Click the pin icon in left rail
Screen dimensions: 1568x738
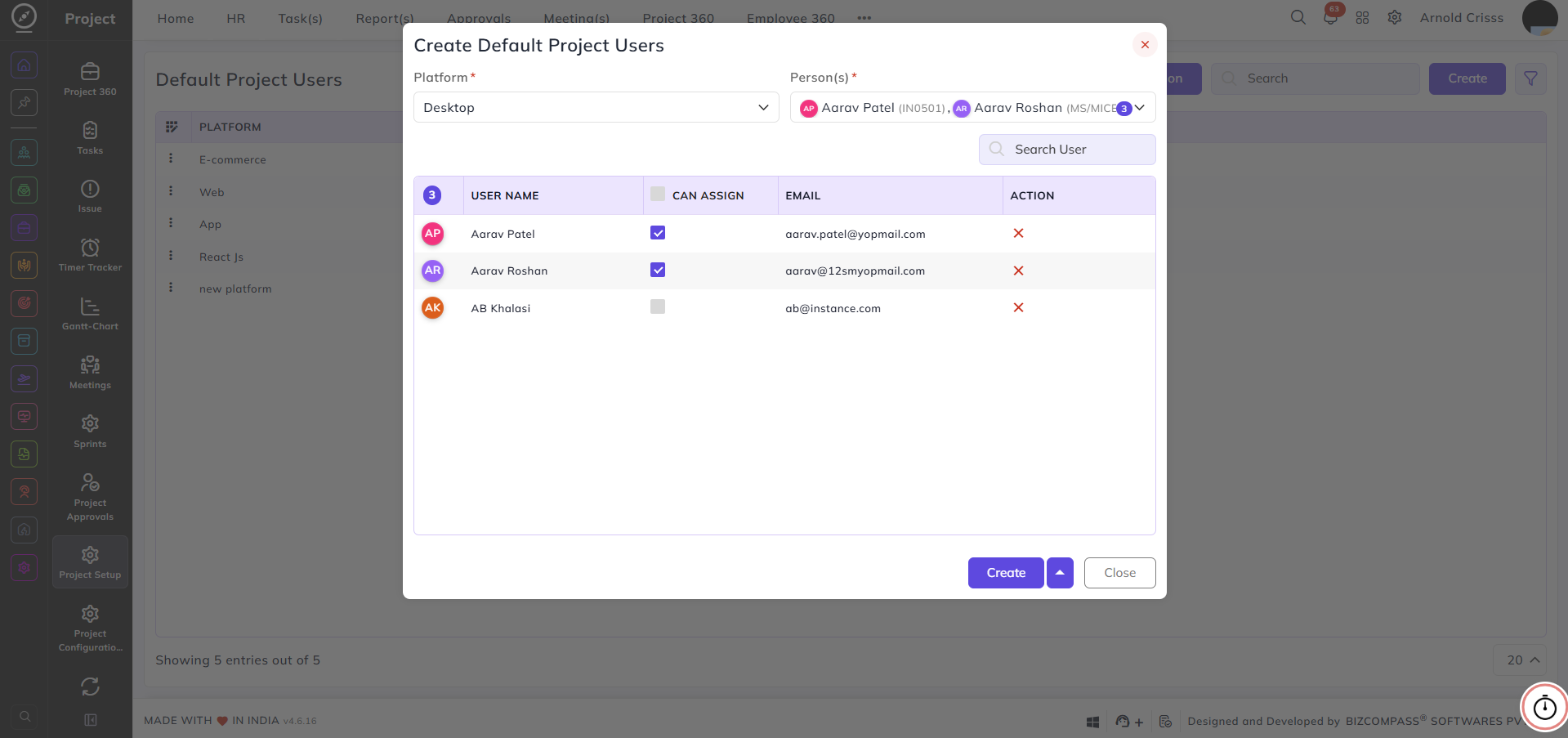coord(25,102)
